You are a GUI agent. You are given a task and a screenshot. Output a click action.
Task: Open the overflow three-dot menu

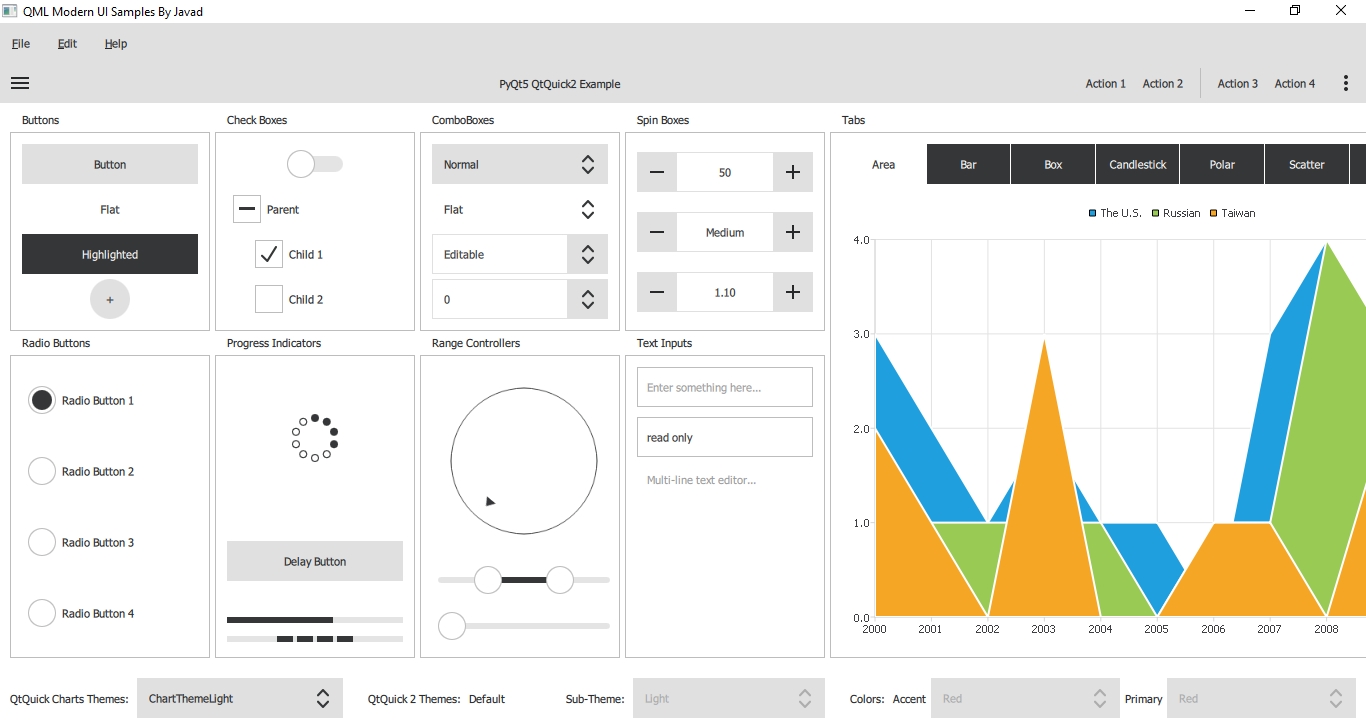pyautogui.click(x=1345, y=83)
